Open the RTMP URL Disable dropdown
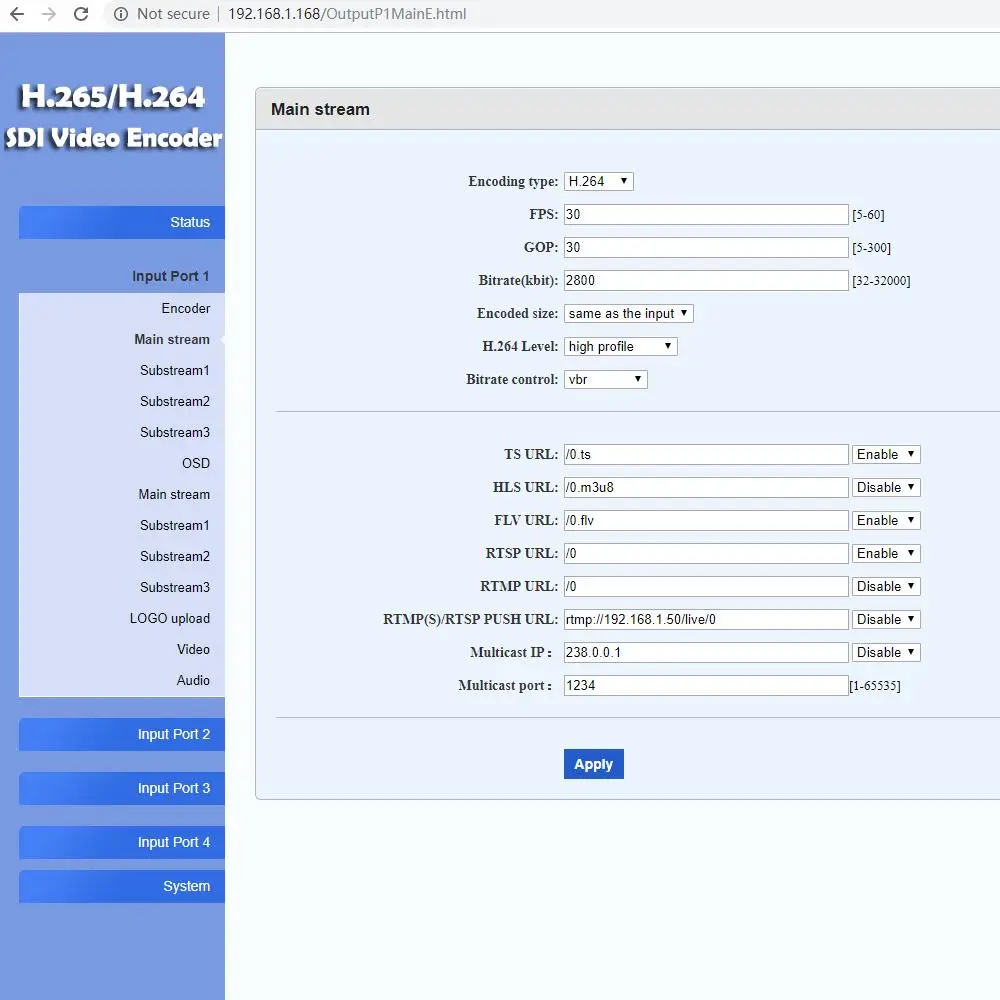The image size is (1000, 1000). tap(886, 586)
